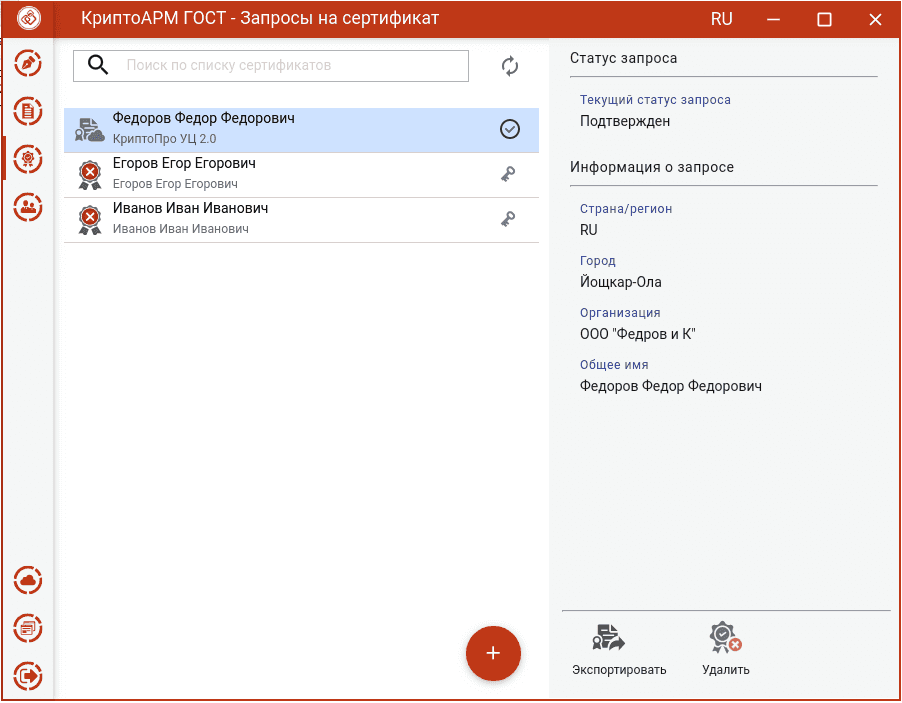
Task: Minimize the КриптоАРМ ГОСТ window
Action: point(773,20)
